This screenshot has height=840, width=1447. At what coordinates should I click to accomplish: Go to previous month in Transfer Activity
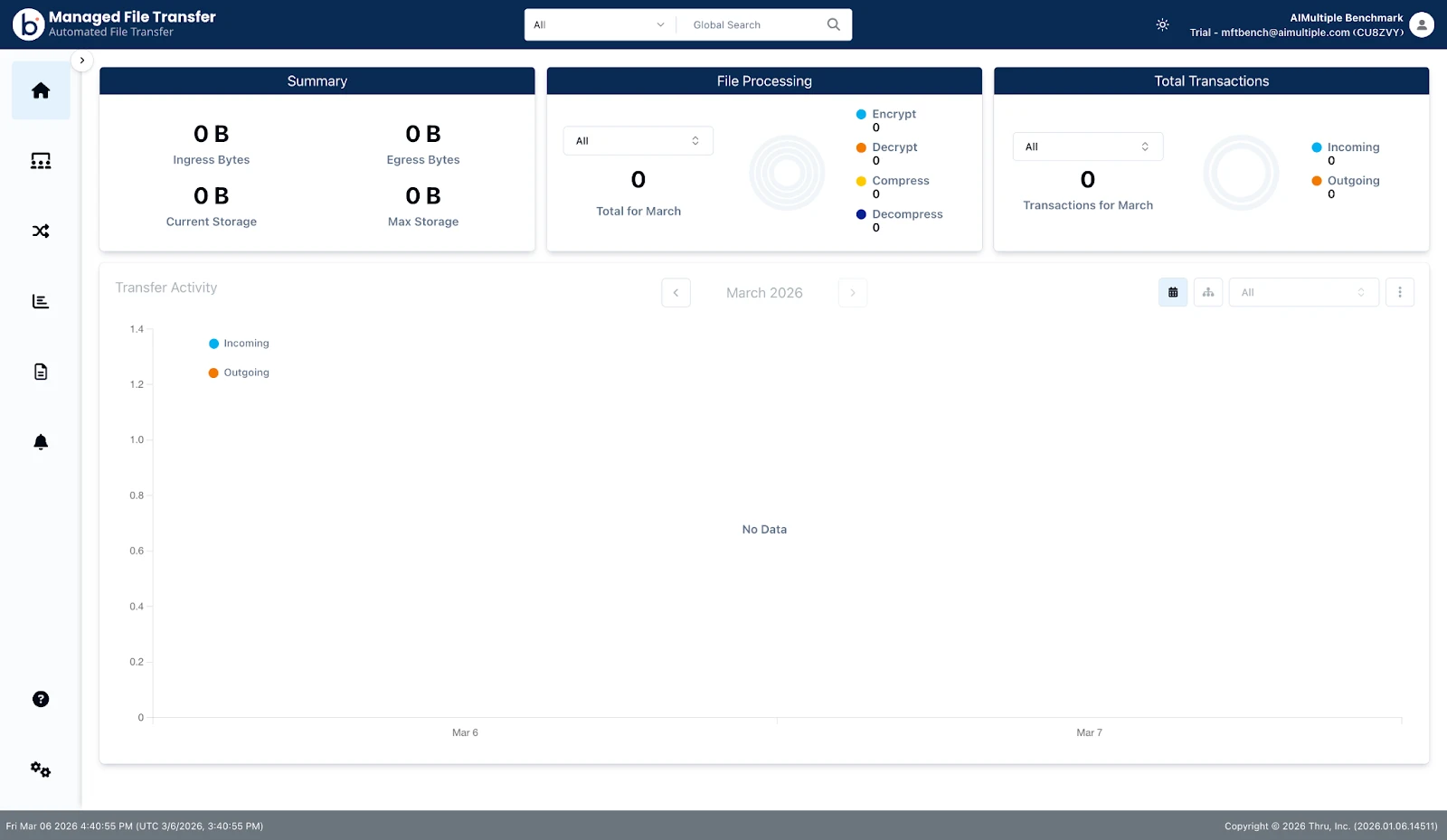(x=676, y=293)
